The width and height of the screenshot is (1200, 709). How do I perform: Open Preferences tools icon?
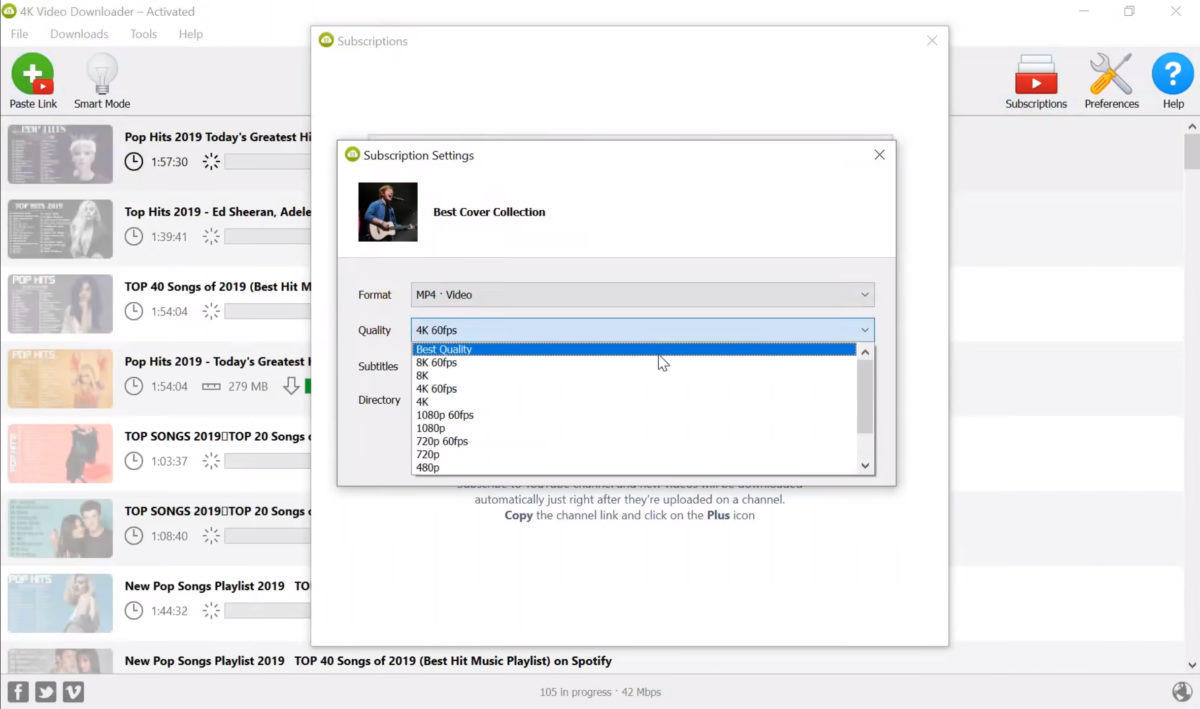click(x=1111, y=75)
